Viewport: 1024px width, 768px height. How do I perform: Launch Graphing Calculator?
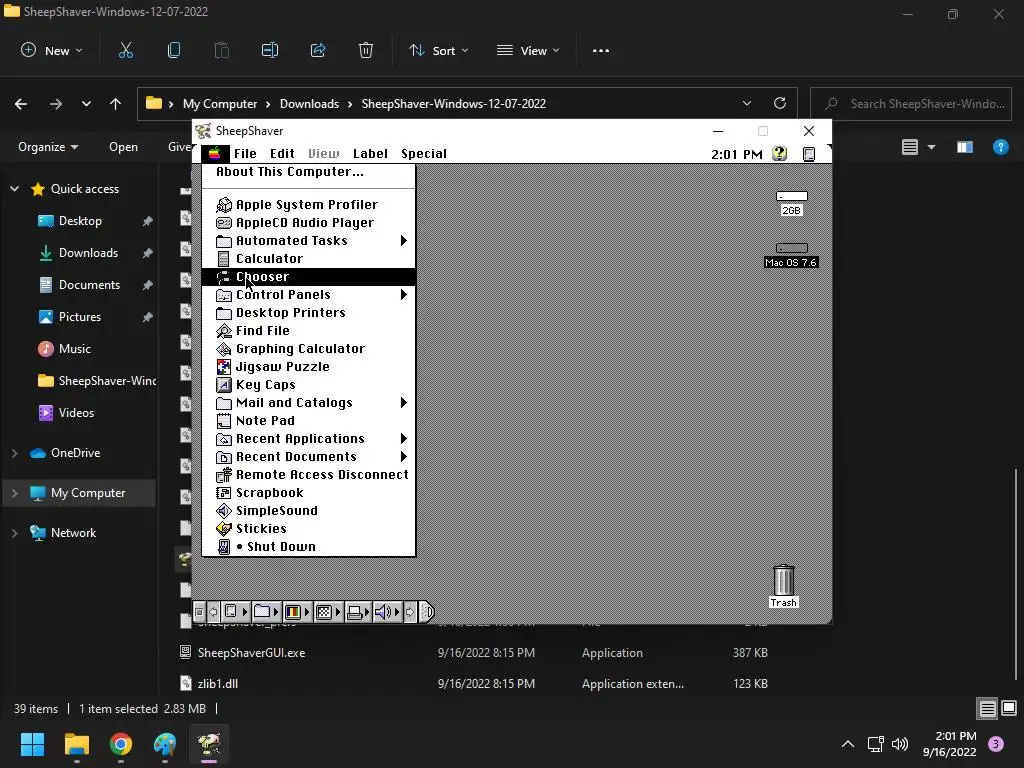tap(308, 349)
